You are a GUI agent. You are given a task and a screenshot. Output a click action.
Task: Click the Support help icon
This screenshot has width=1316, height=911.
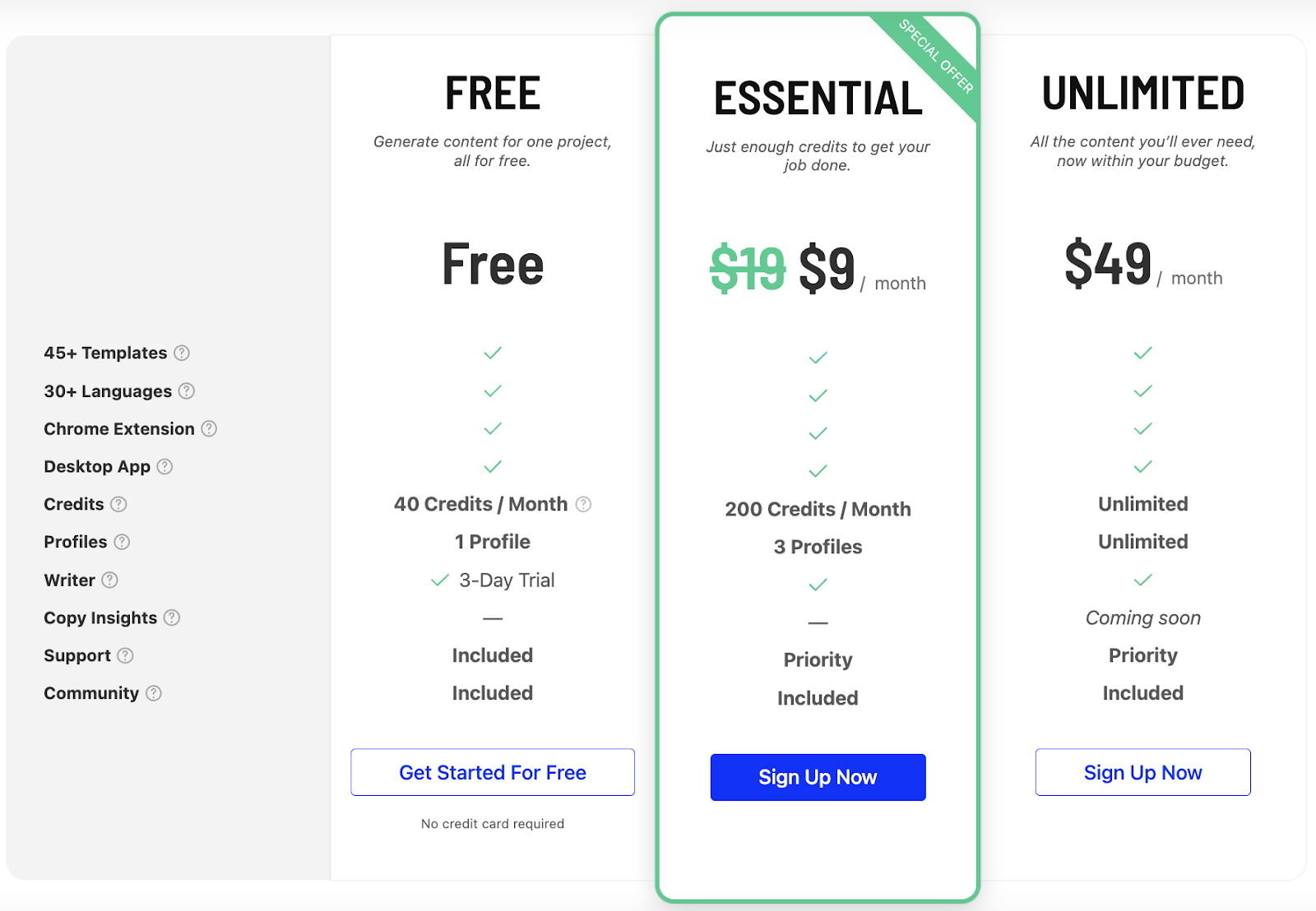pos(125,655)
